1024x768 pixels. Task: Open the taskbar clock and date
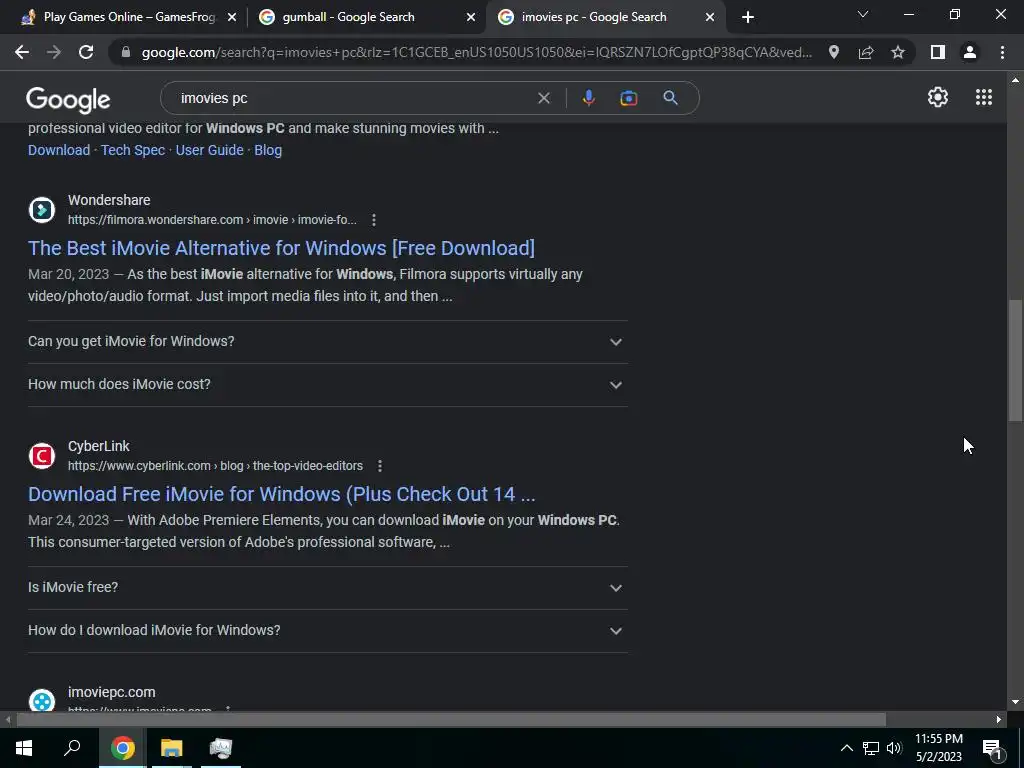938,748
